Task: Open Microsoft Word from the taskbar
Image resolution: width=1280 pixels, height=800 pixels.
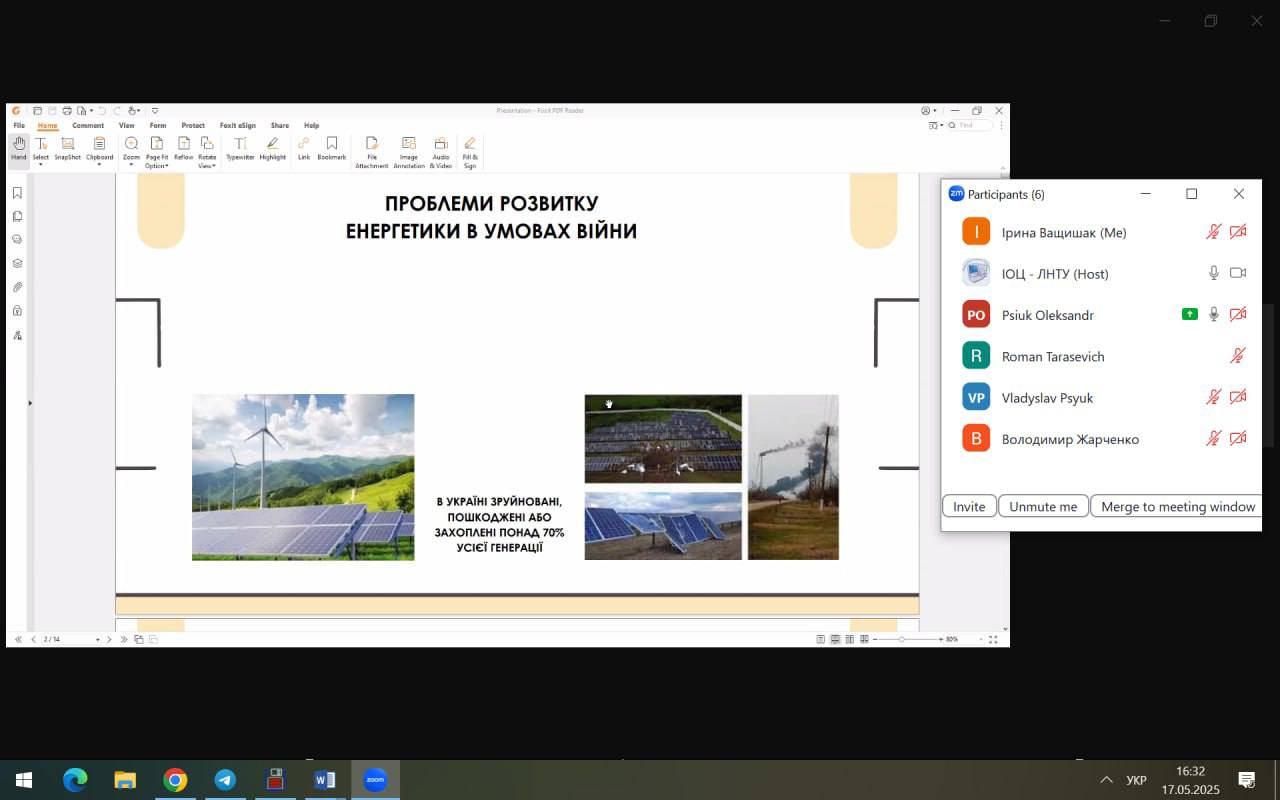Action: (325, 780)
